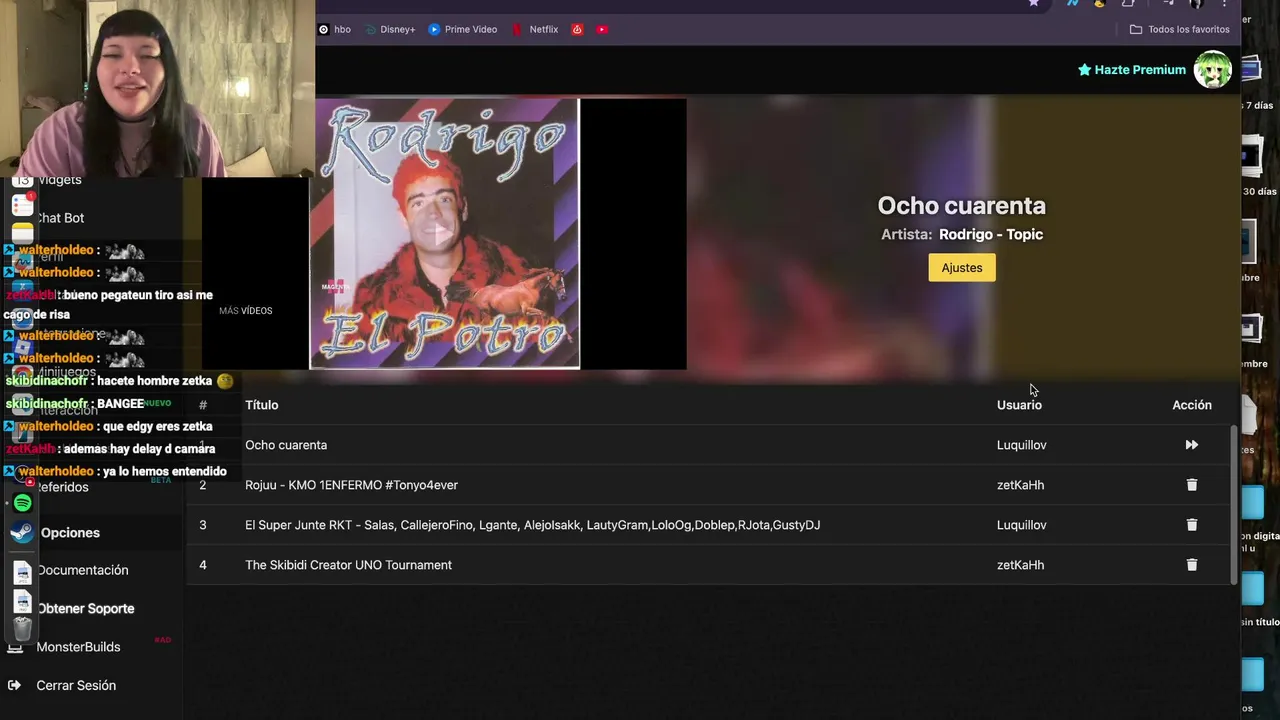Click Cerrar Sesión to log out
Image resolution: width=1280 pixels, height=720 pixels.
click(76, 685)
